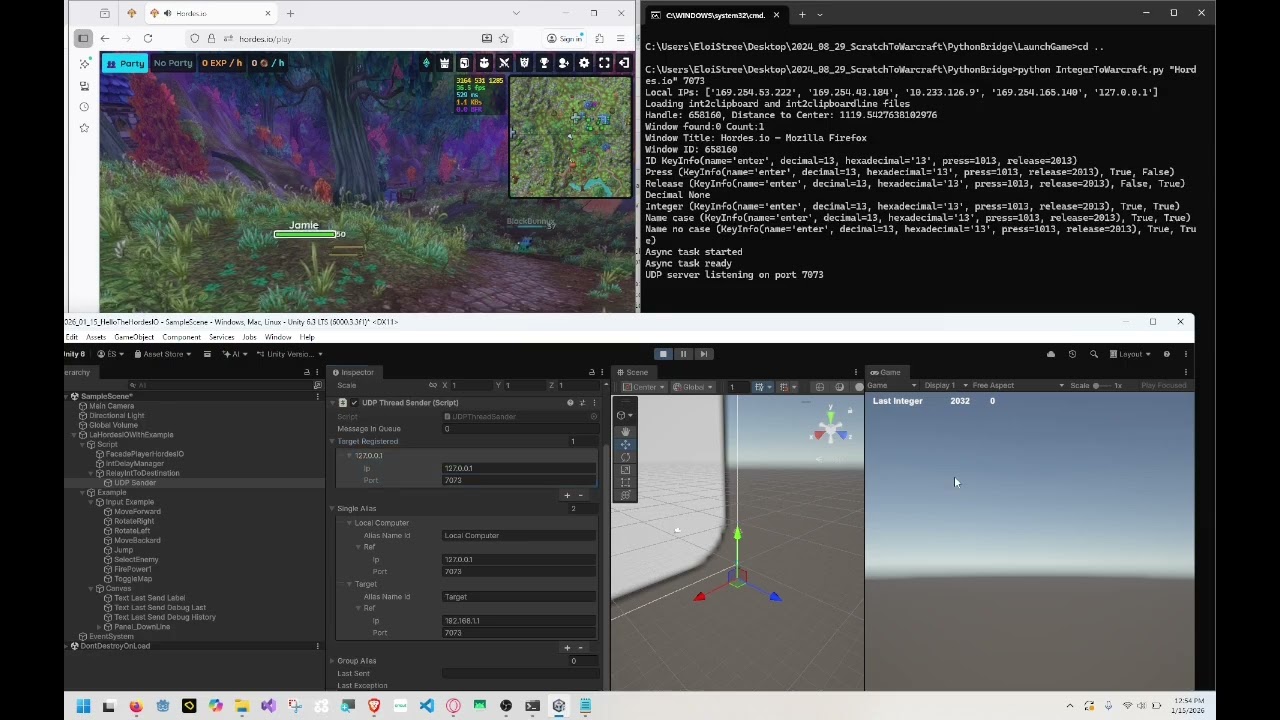Open Layout dropdown in Unity
The height and width of the screenshot is (720, 1280).
1131,354
